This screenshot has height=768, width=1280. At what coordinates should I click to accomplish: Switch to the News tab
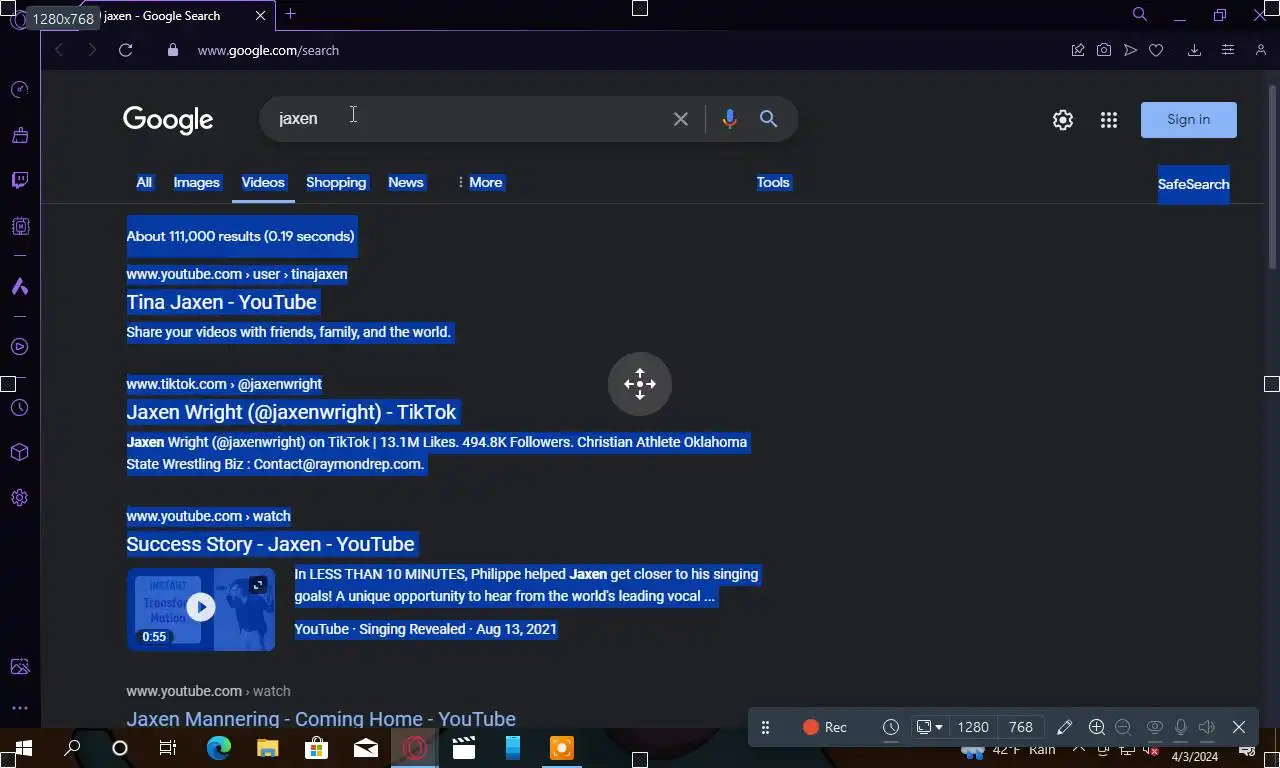(406, 182)
